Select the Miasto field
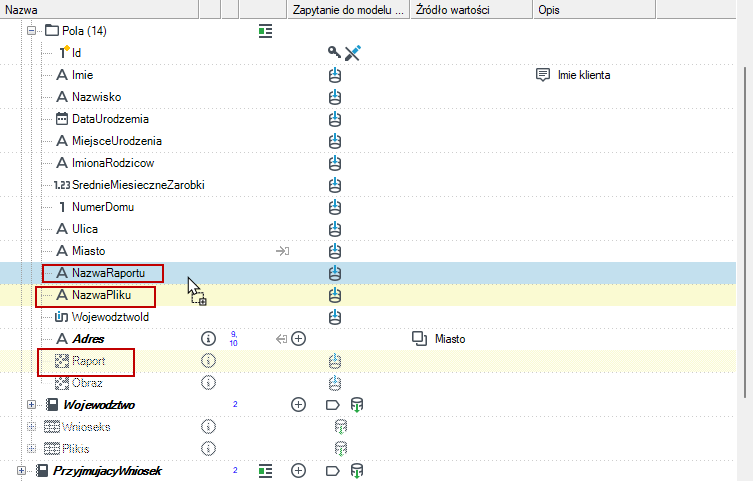Viewport: 753px width, 481px height. 88,251
